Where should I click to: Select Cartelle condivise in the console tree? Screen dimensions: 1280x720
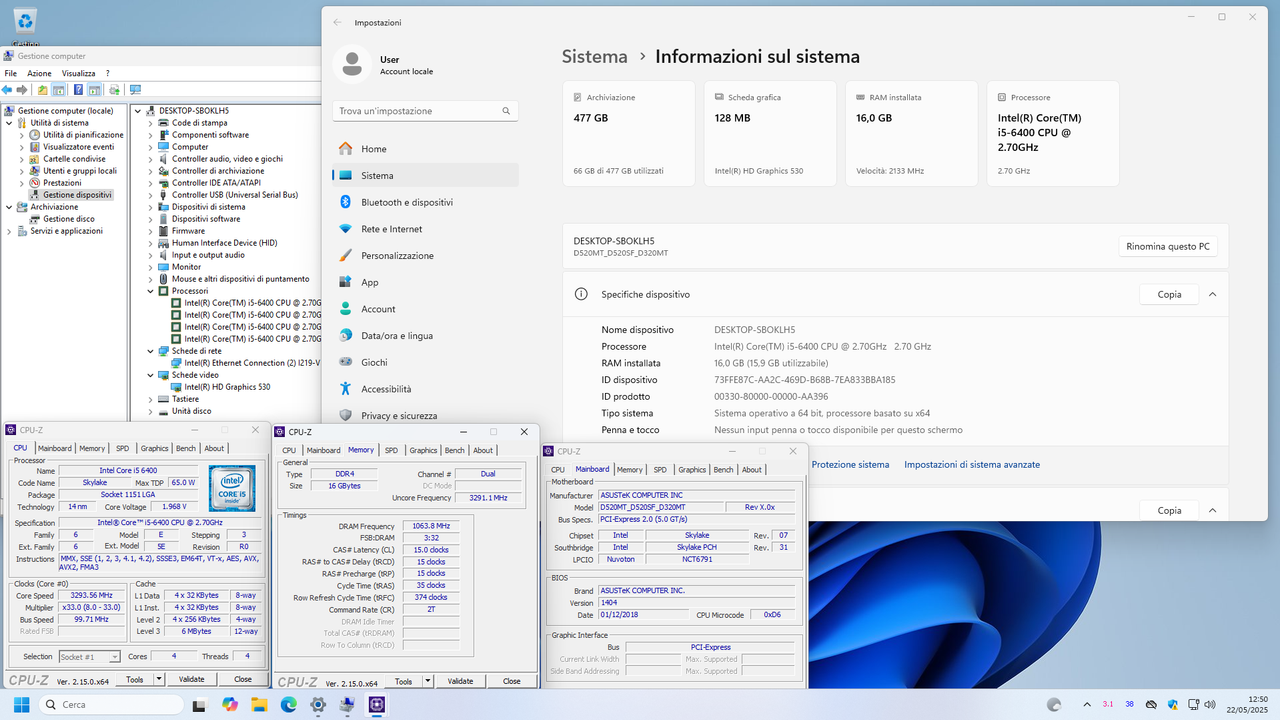click(x=74, y=159)
